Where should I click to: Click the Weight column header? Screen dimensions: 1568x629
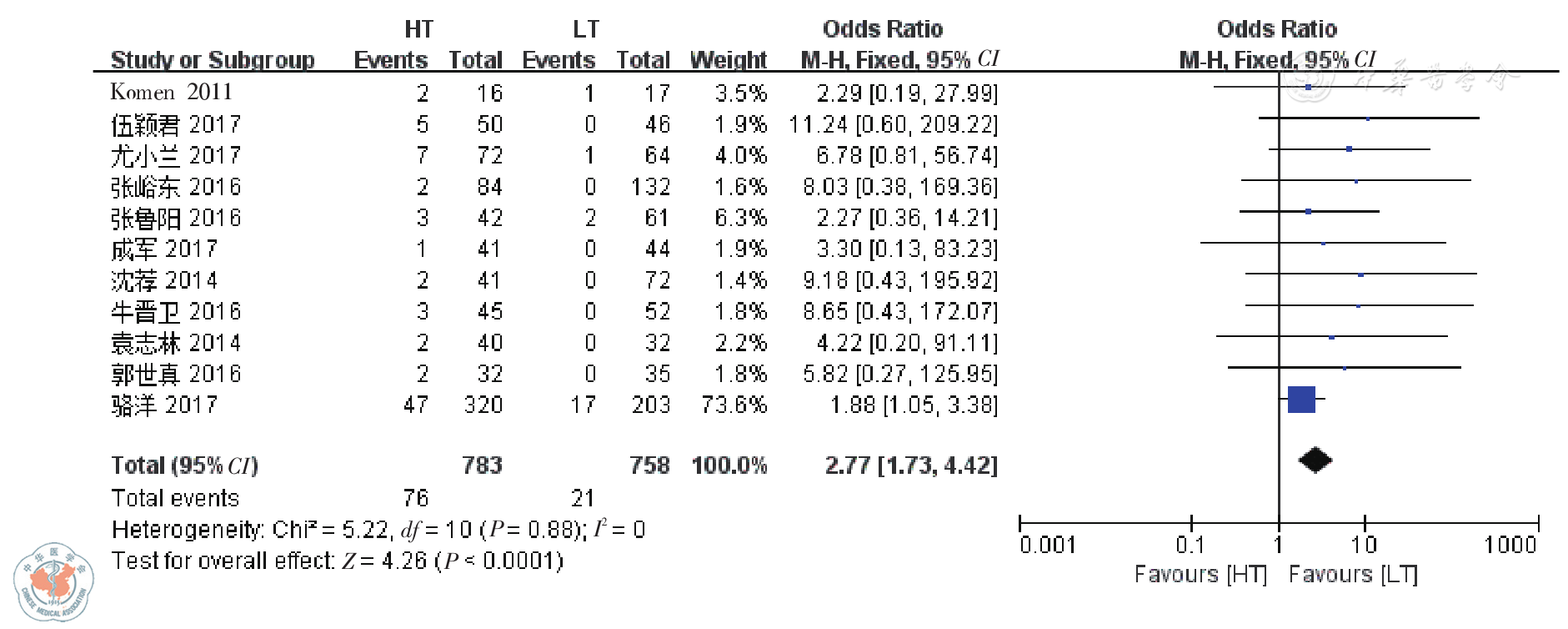[728, 60]
